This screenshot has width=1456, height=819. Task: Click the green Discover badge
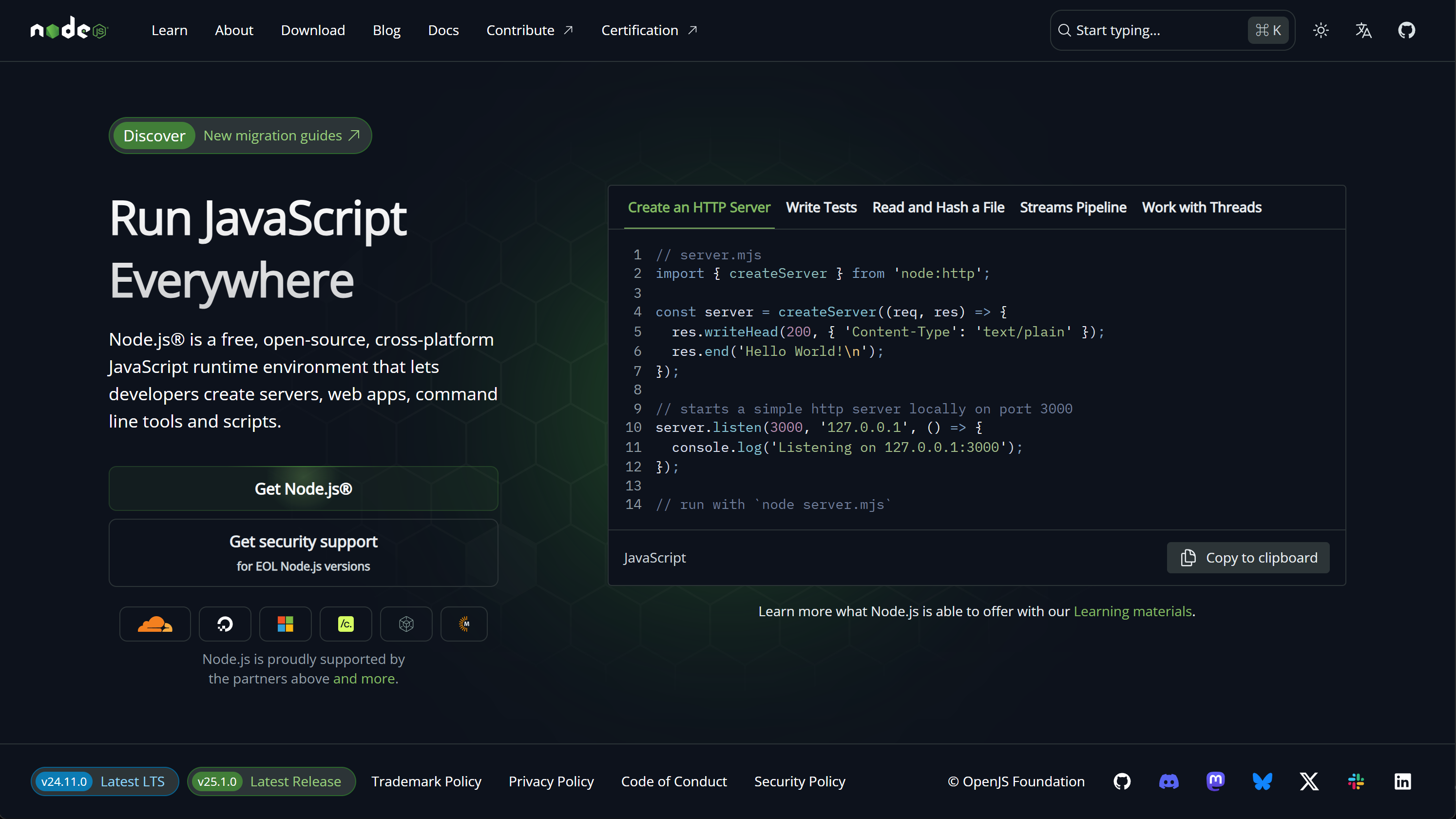tap(154, 135)
